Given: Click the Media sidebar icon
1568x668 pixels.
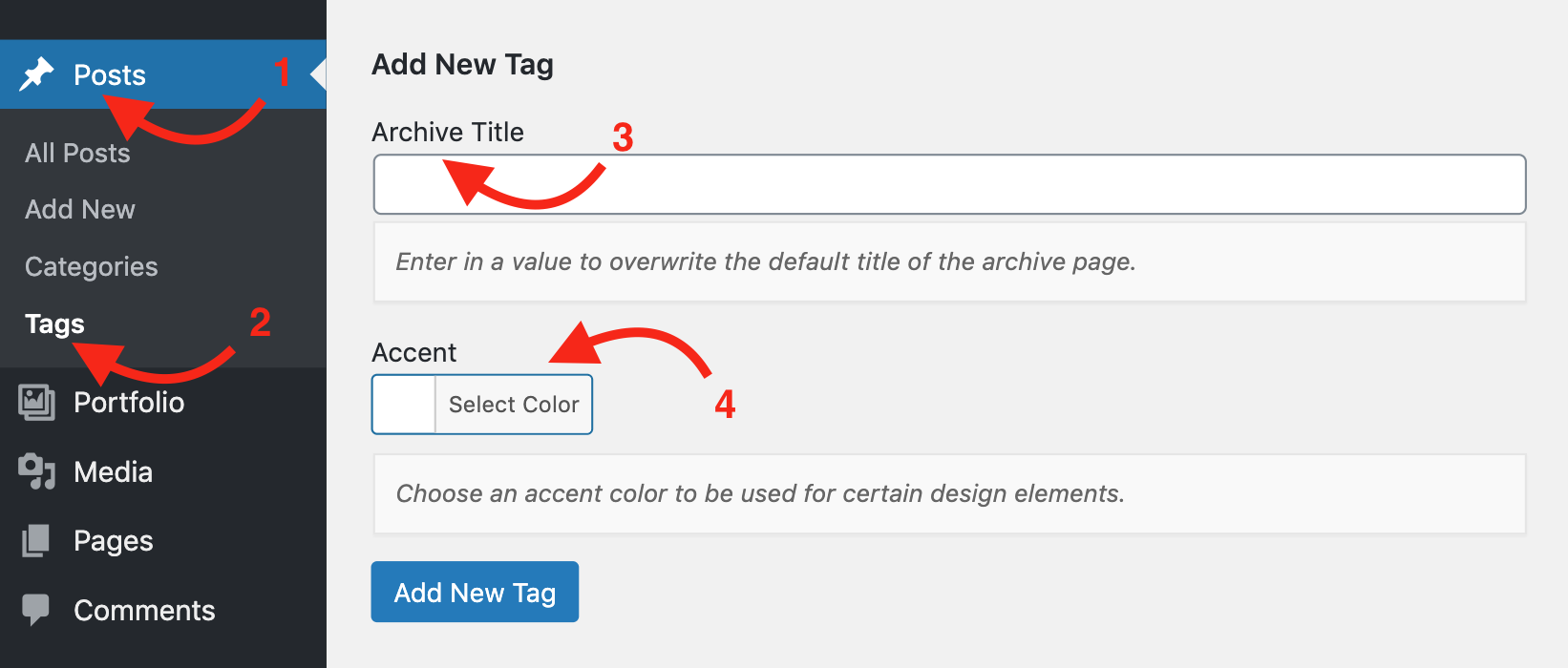Looking at the screenshot, I should [36, 471].
